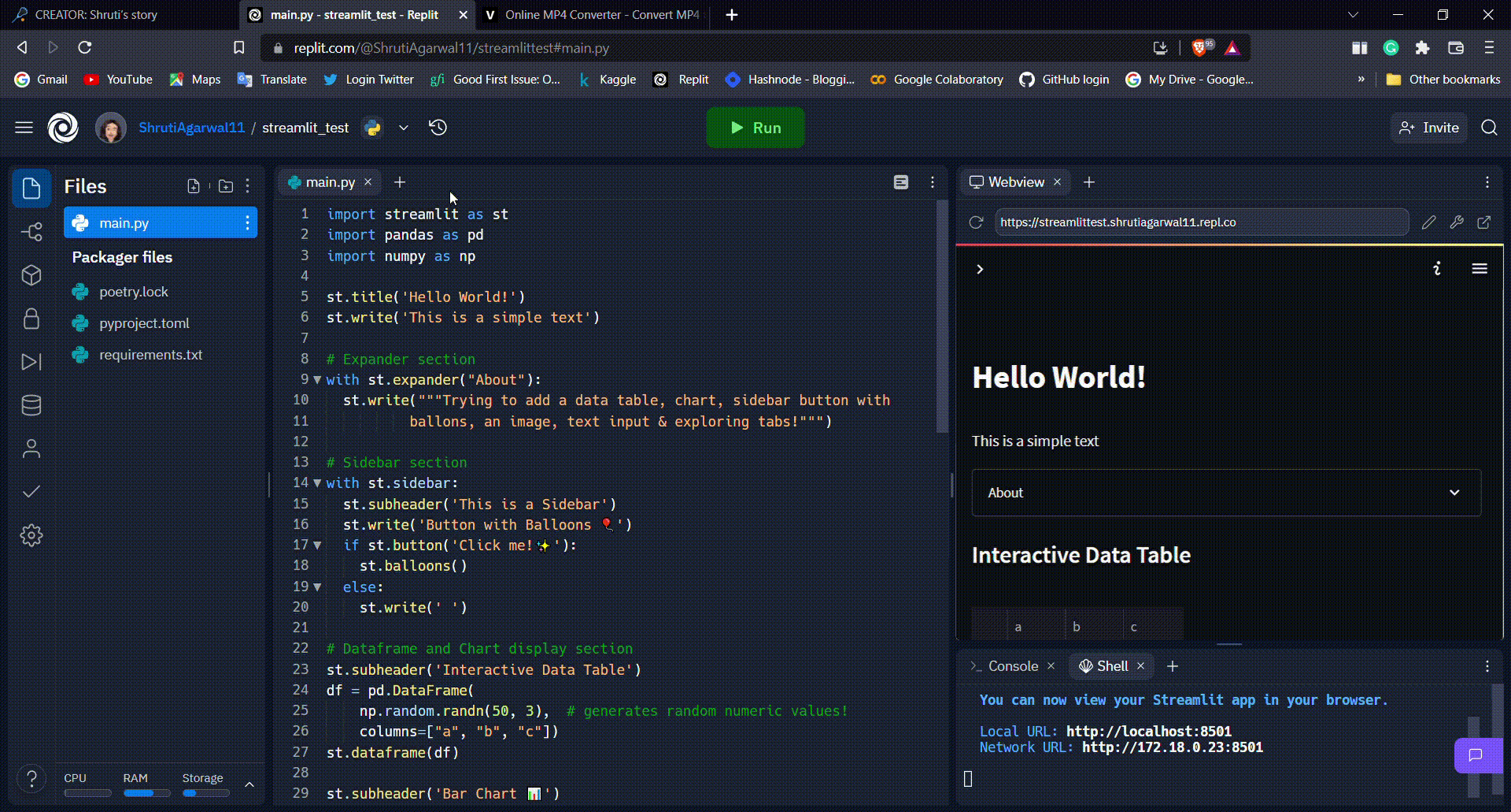
Task: Refresh the Webview page
Action: pos(976,223)
